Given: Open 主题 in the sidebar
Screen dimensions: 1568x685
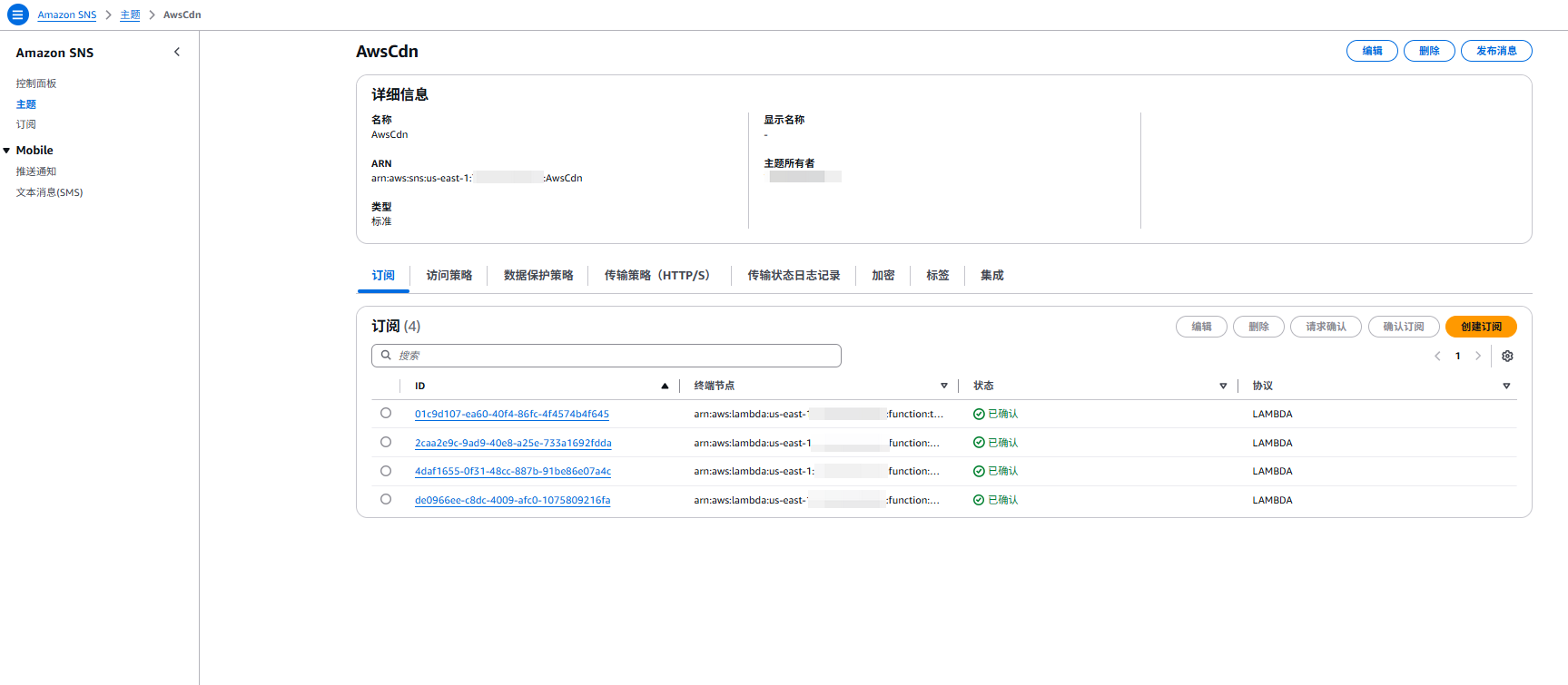Looking at the screenshot, I should click(x=26, y=104).
